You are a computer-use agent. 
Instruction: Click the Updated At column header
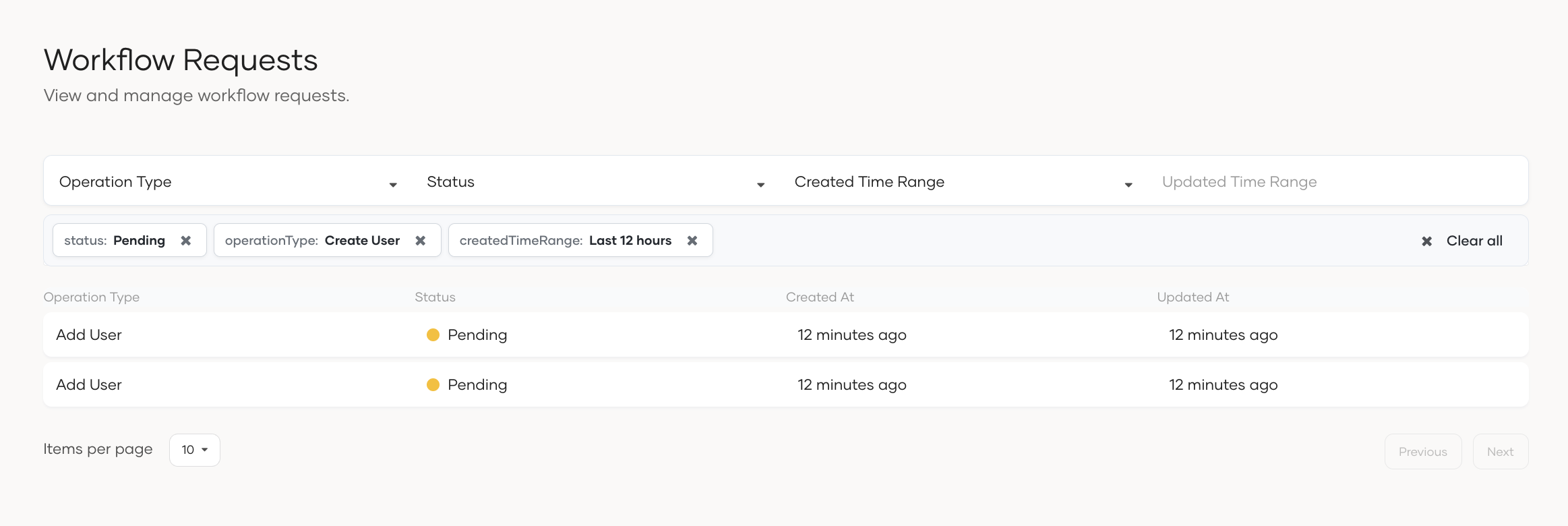tap(1193, 297)
